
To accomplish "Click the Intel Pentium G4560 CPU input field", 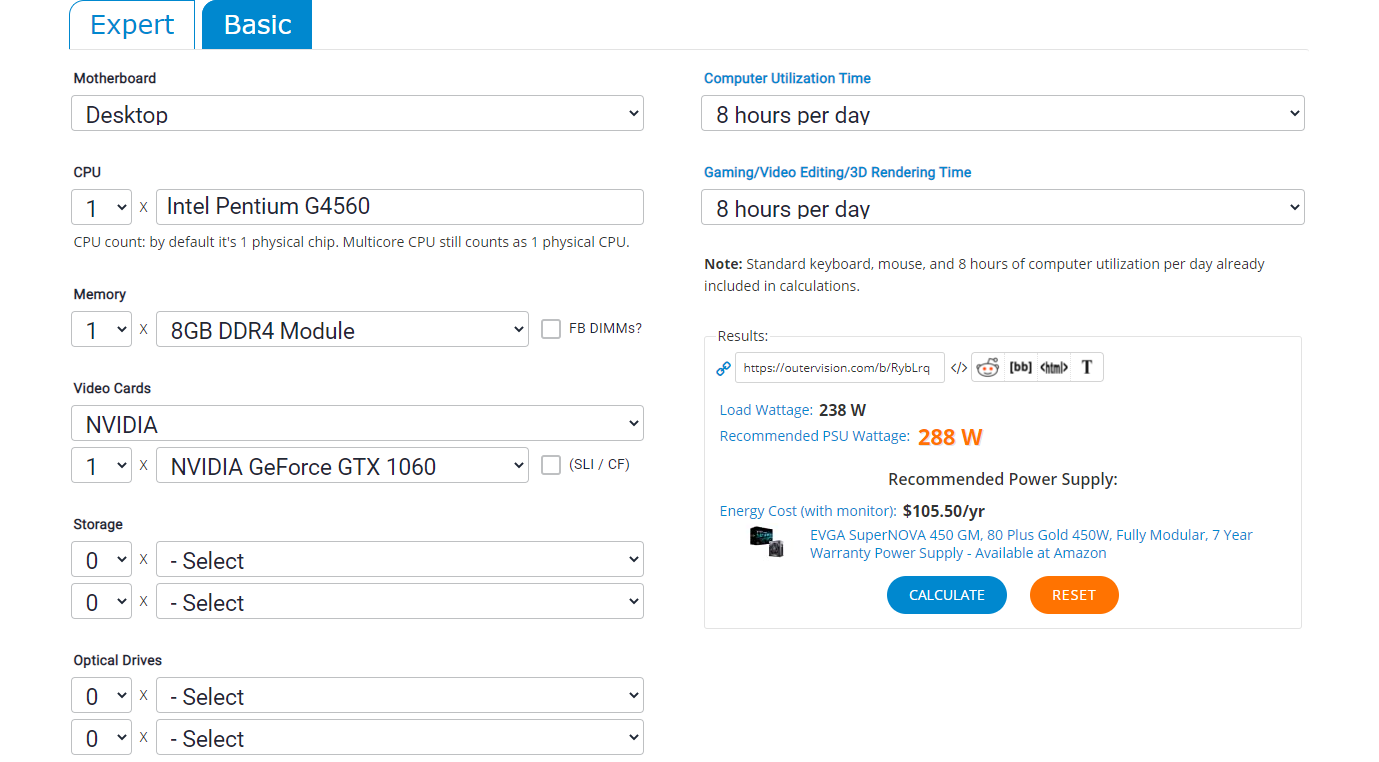I will coord(400,207).
